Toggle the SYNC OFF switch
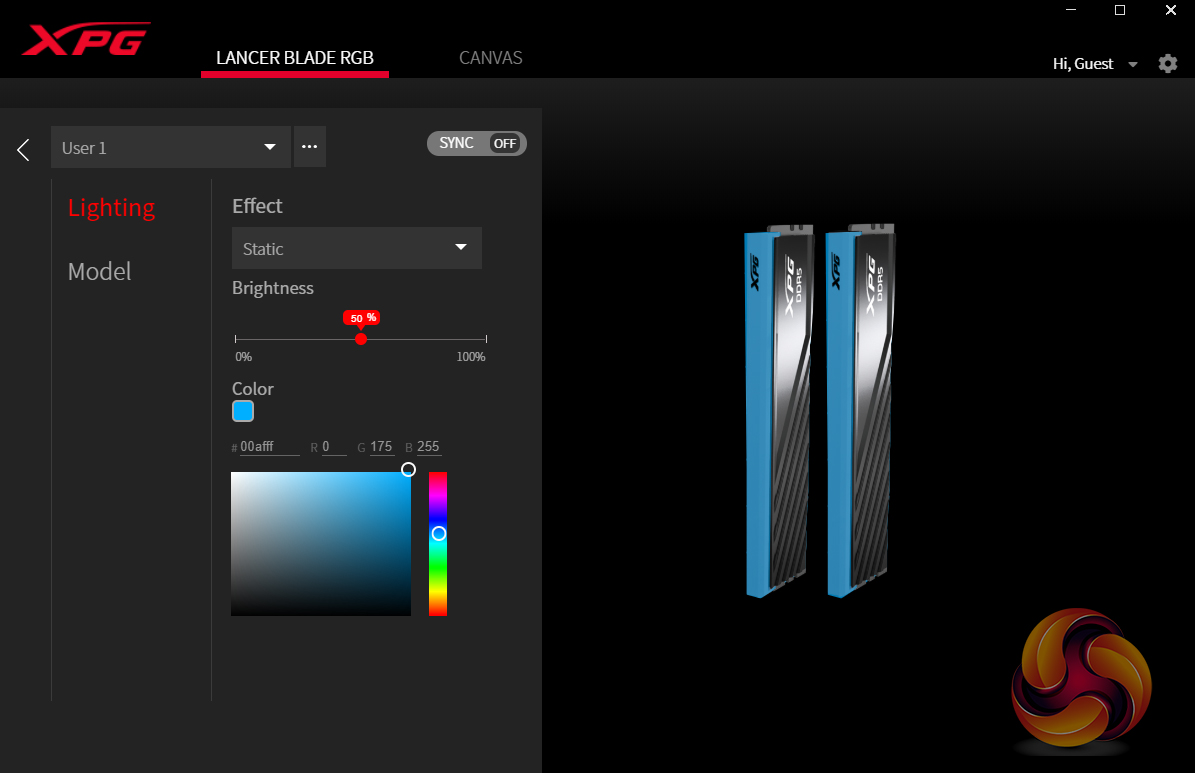Viewport: 1195px width, 773px height. pos(476,143)
